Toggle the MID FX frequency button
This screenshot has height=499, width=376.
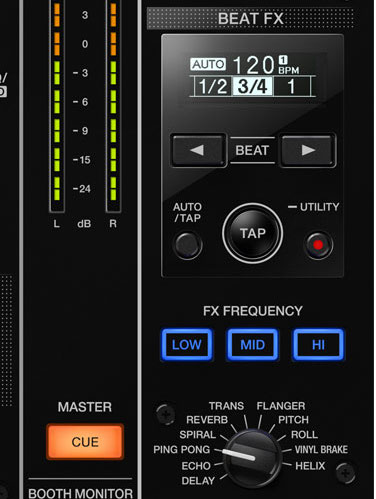pos(252,345)
